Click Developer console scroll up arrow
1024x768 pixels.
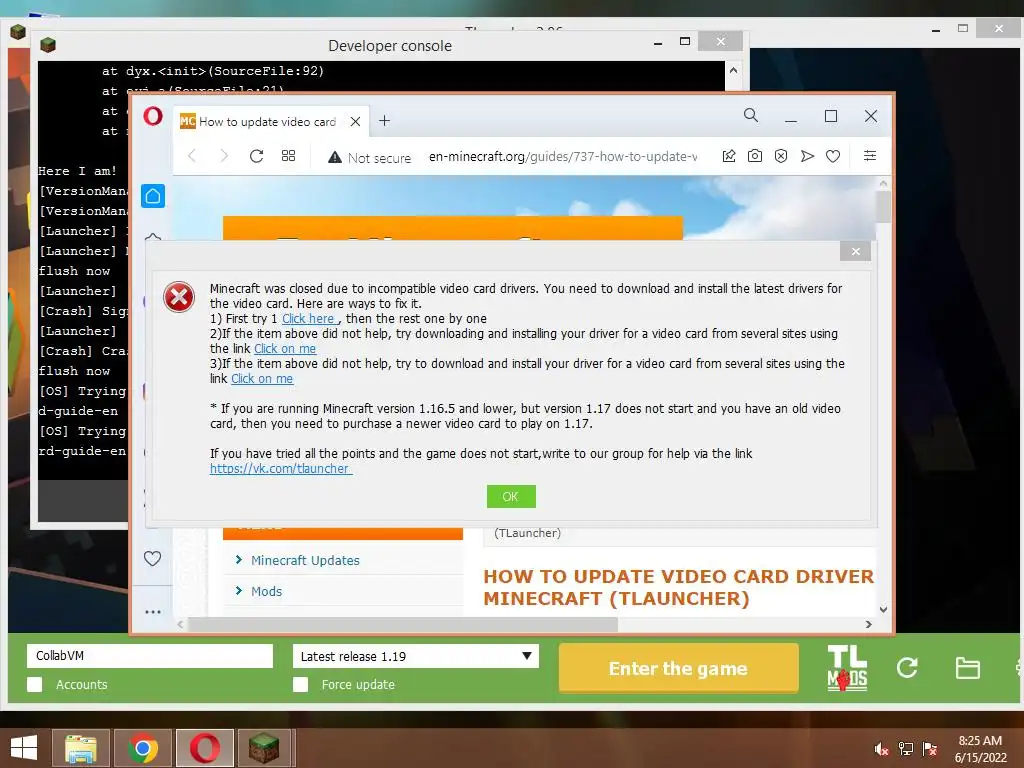click(x=733, y=70)
